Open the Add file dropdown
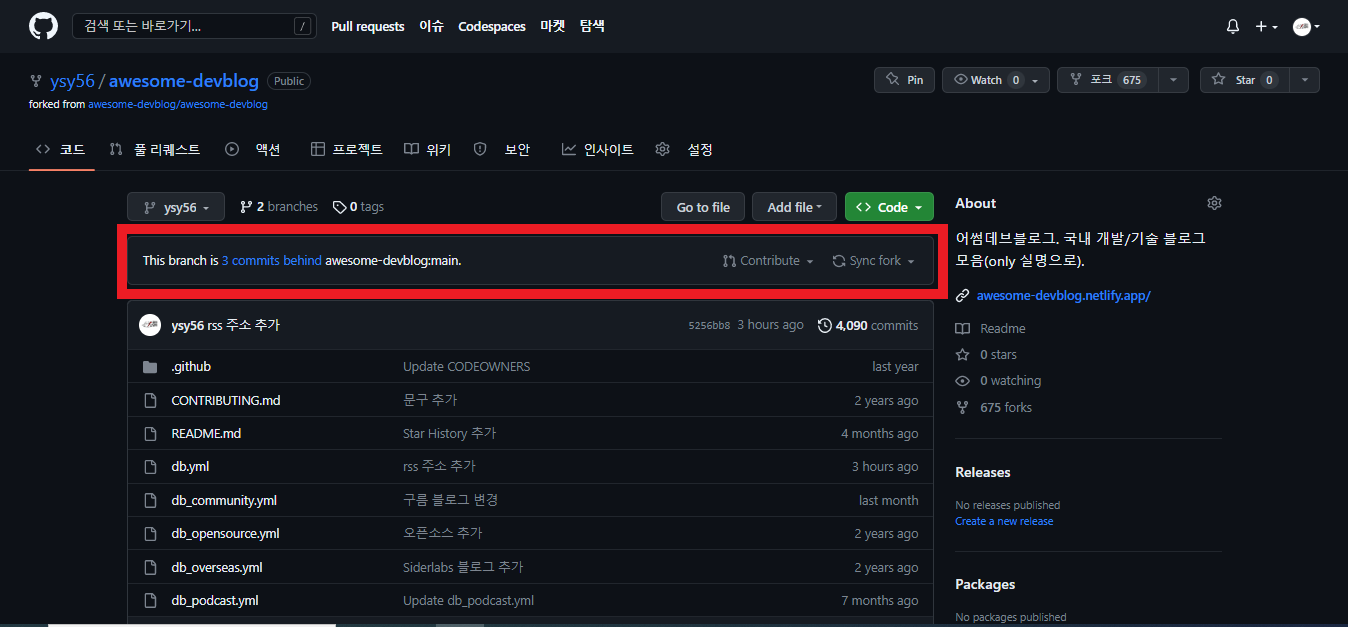Viewport: 1348px width, 627px height. click(x=794, y=207)
